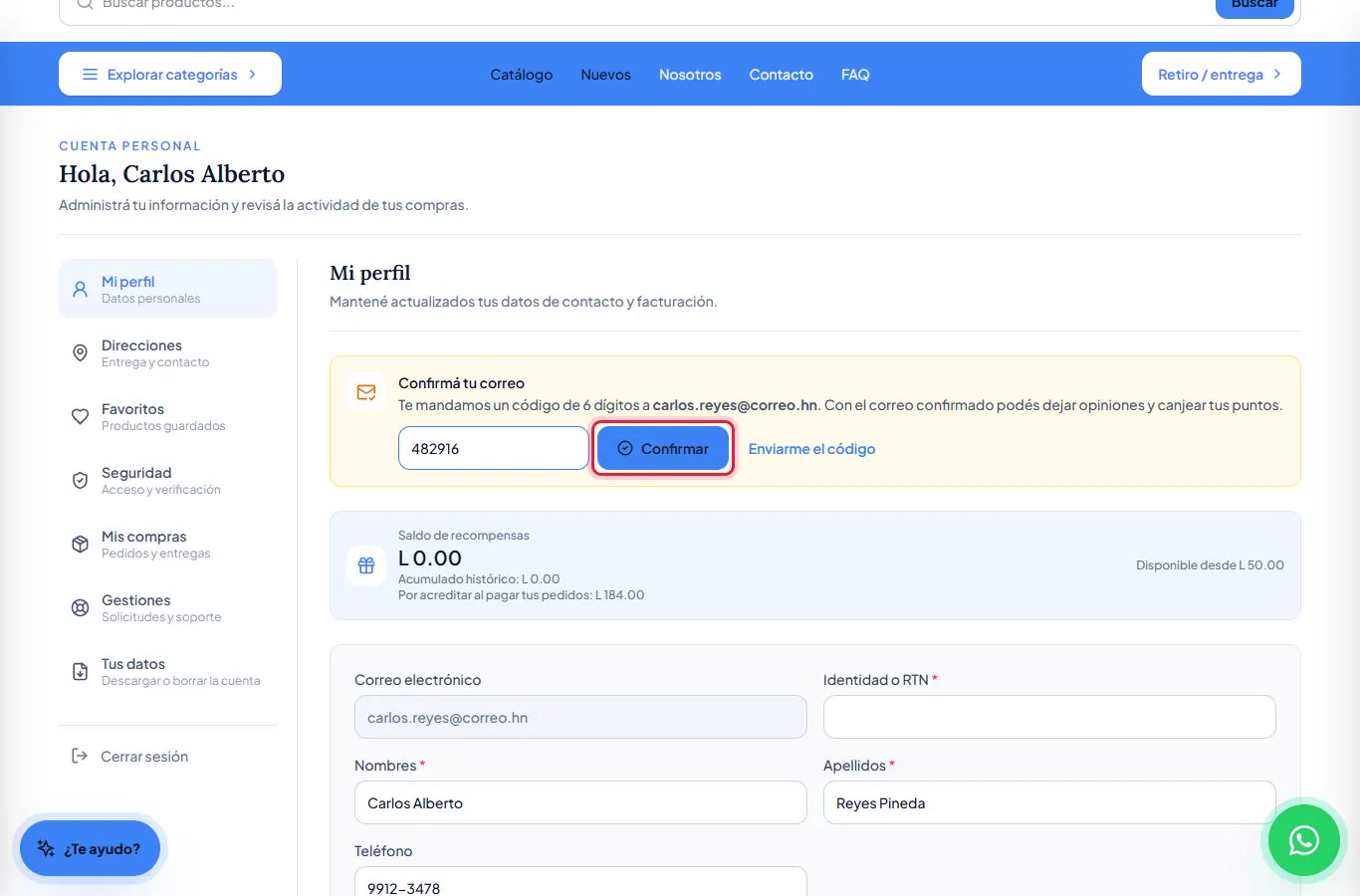
Task: Expand Explorar categorías chevron
Action: [253, 75]
